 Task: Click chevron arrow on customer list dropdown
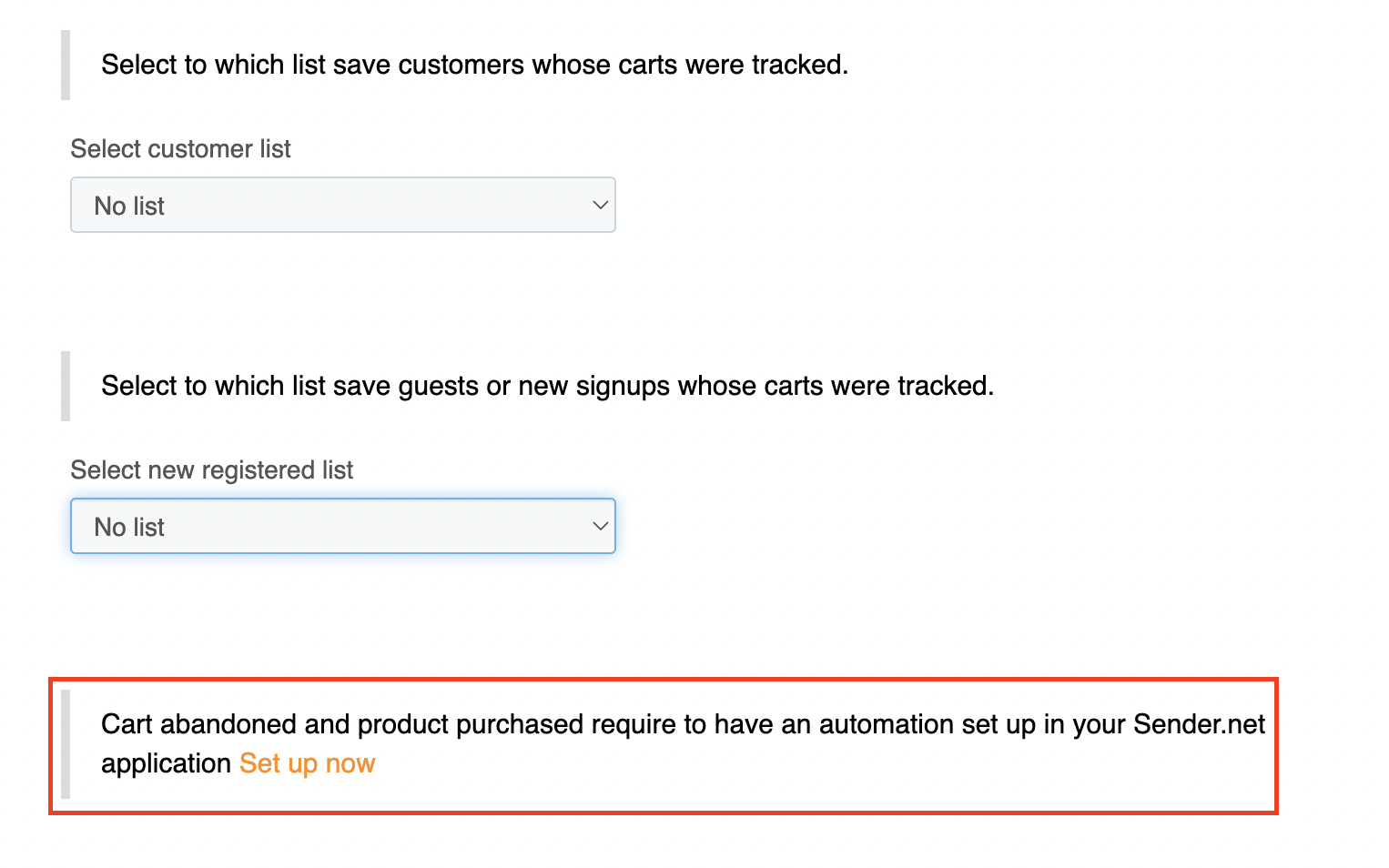[599, 205]
